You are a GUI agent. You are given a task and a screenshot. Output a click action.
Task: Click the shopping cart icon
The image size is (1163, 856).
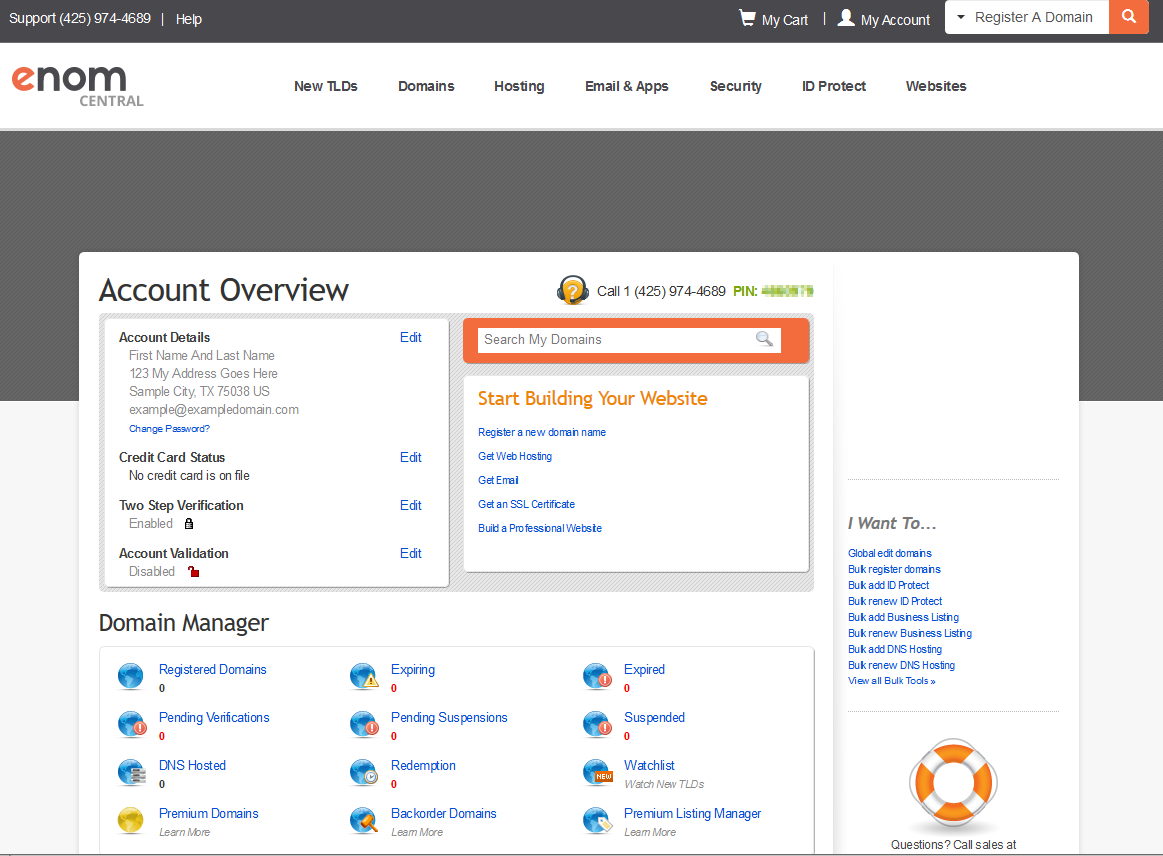pyautogui.click(x=747, y=18)
